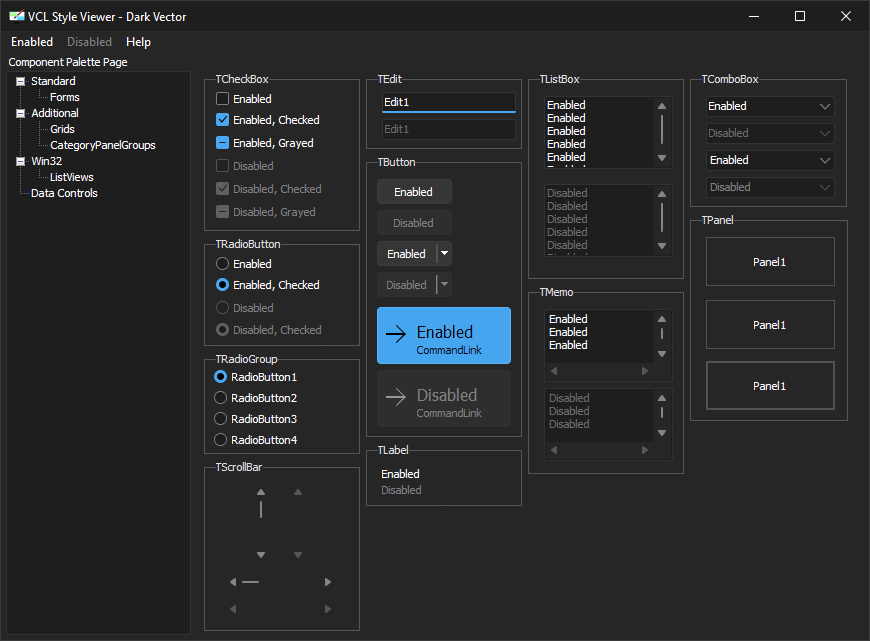Click up arrow of enabled TMemo vertical scrollbar
This screenshot has height=641, width=870.
click(x=661, y=319)
